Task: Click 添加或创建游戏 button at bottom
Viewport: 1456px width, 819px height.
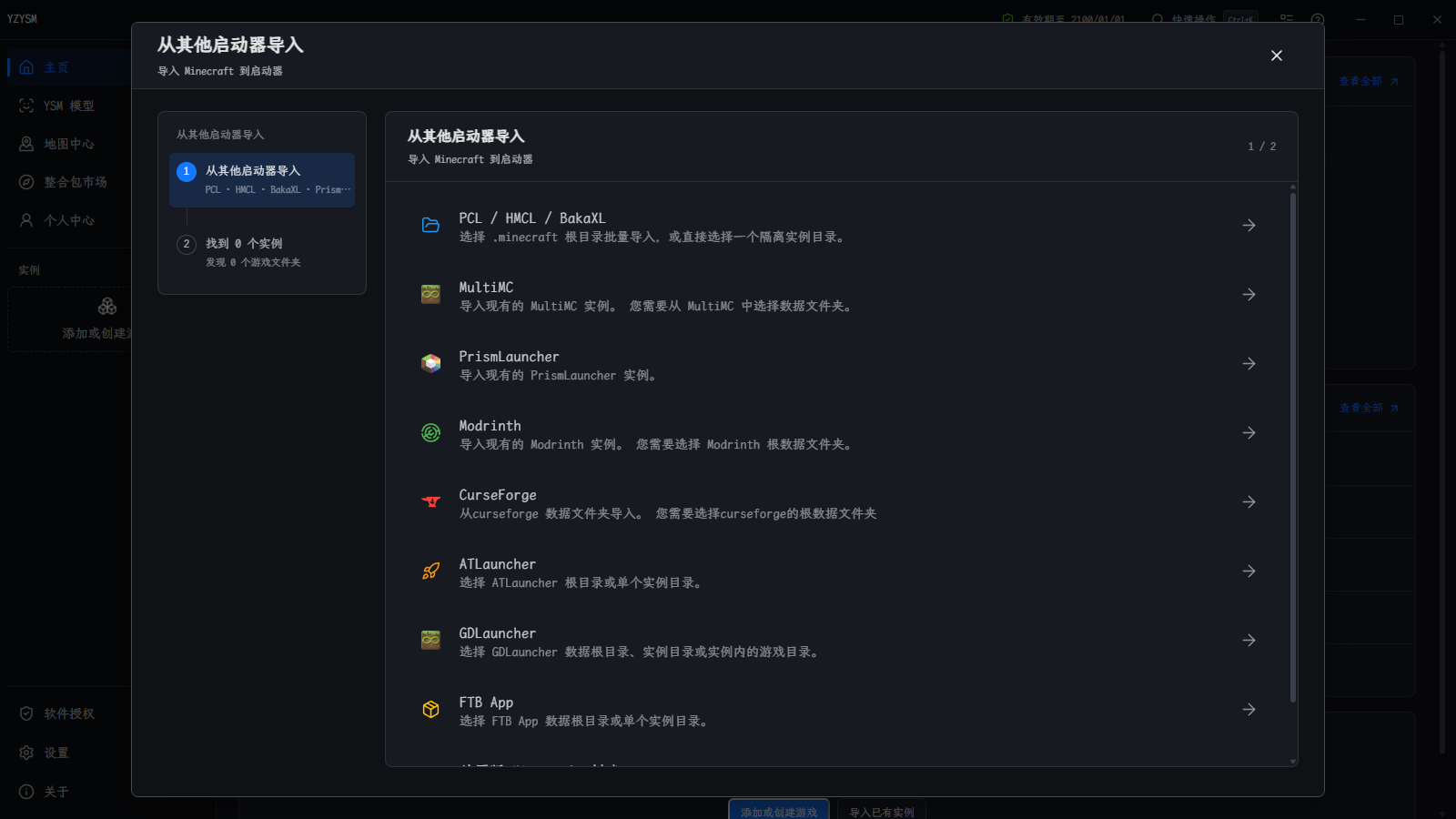Action: pyautogui.click(x=779, y=810)
